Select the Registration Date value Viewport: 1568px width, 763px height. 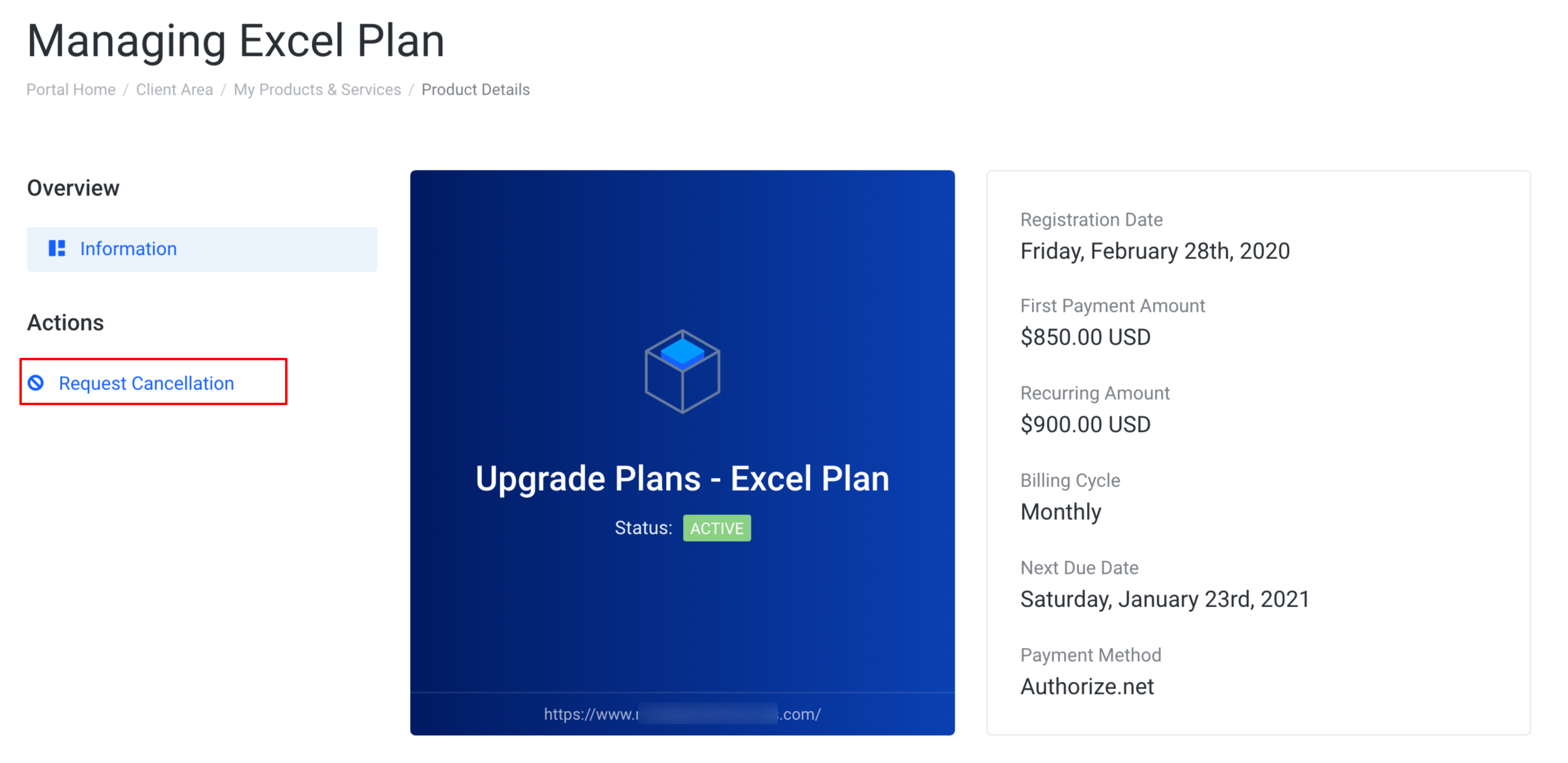[1155, 250]
